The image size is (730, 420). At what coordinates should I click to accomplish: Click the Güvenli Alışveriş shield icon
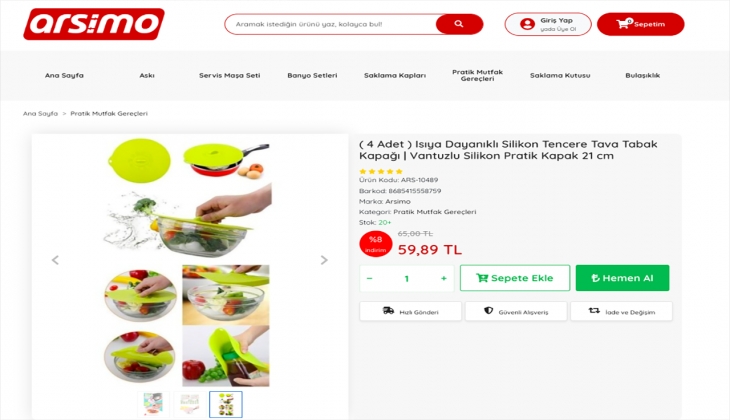[x=488, y=311]
